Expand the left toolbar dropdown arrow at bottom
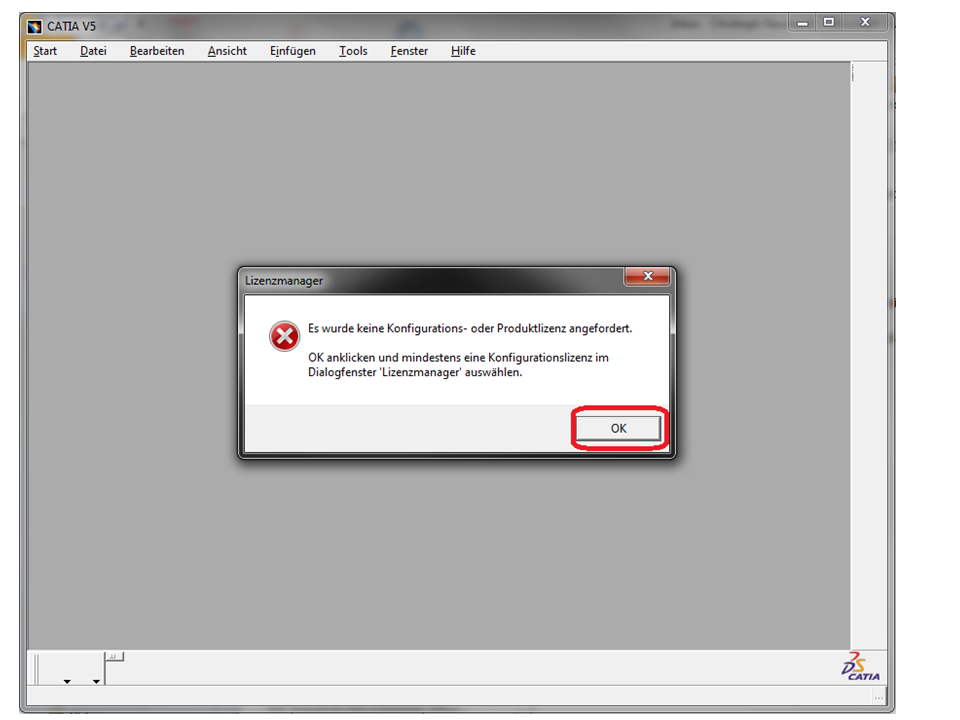Viewport: 960px width, 720px height. [67, 681]
